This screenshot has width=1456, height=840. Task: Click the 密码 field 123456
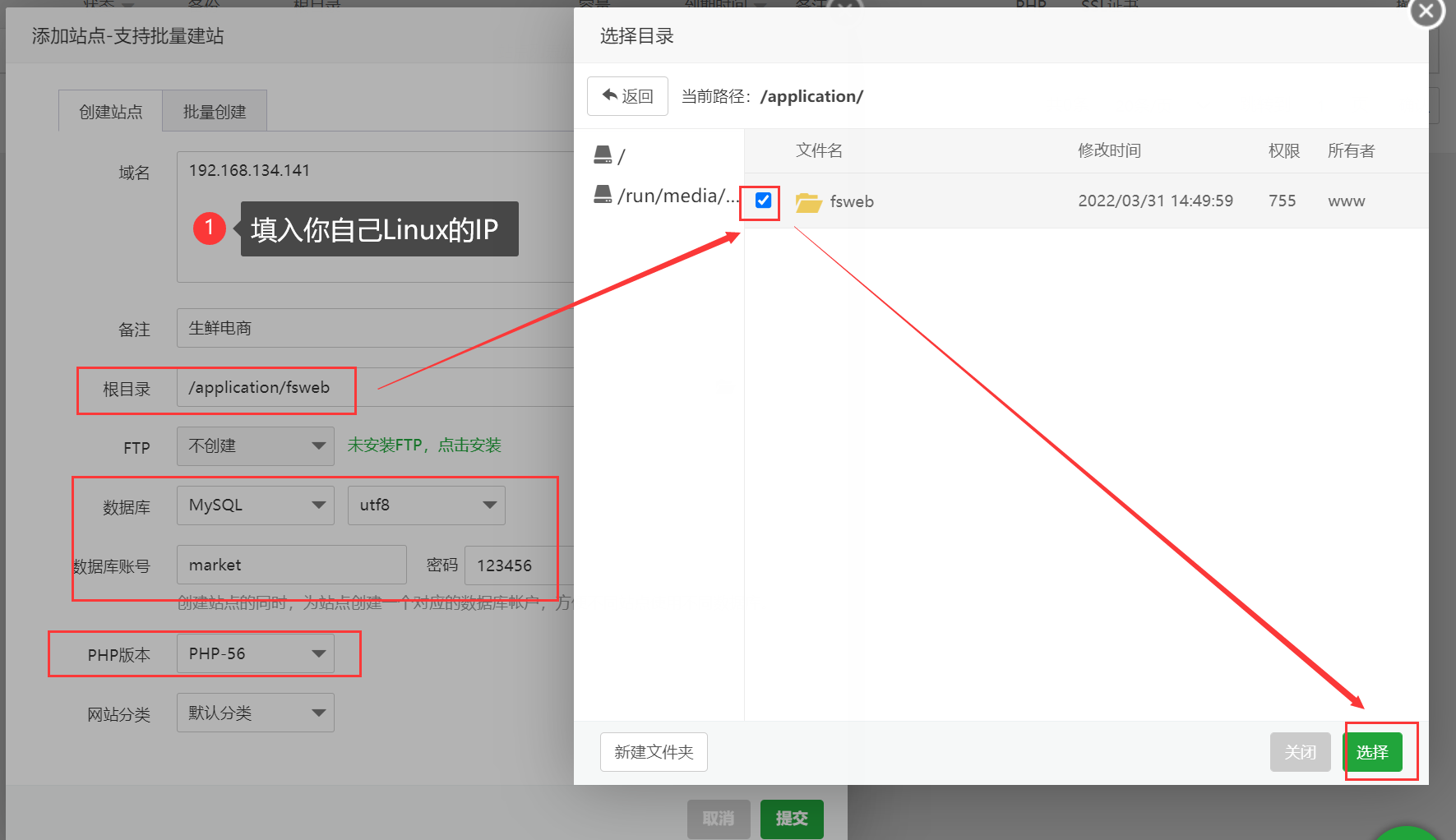tap(519, 565)
